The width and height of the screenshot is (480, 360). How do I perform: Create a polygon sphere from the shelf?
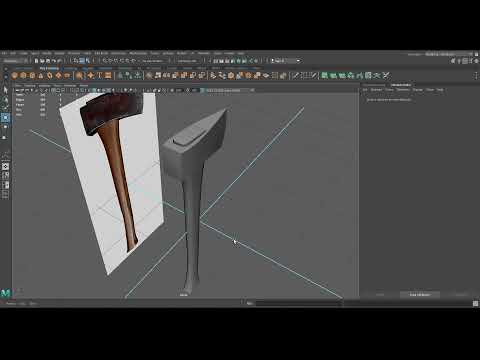[15, 76]
